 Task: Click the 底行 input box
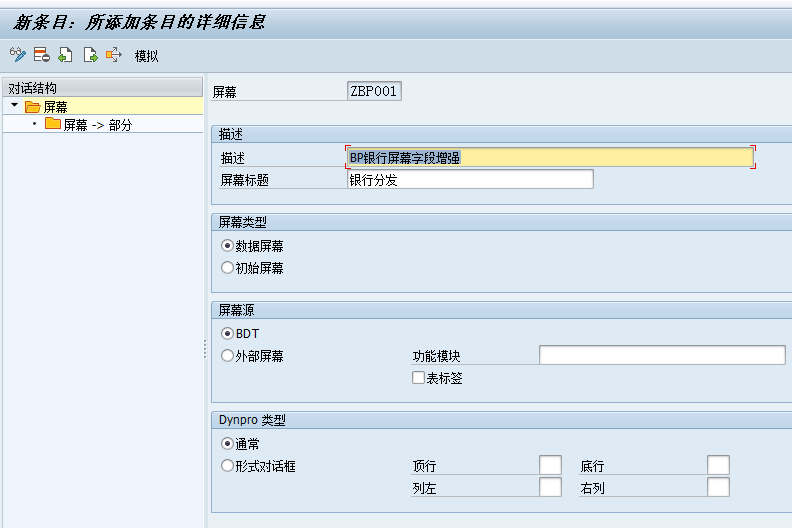(718, 465)
